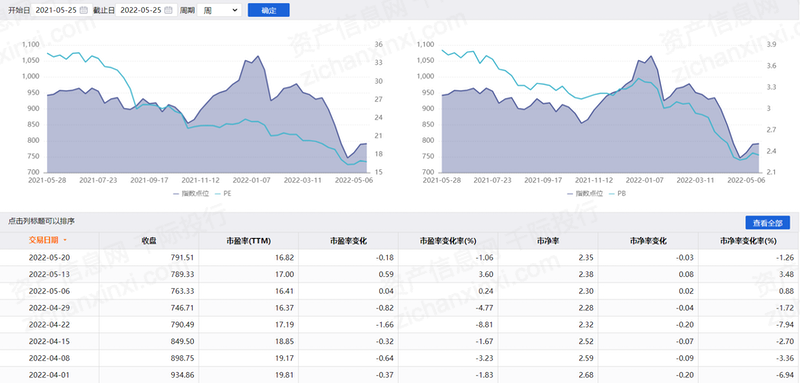Open the end date calendar icon
The height and width of the screenshot is (383, 800).
tap(169, 10)
